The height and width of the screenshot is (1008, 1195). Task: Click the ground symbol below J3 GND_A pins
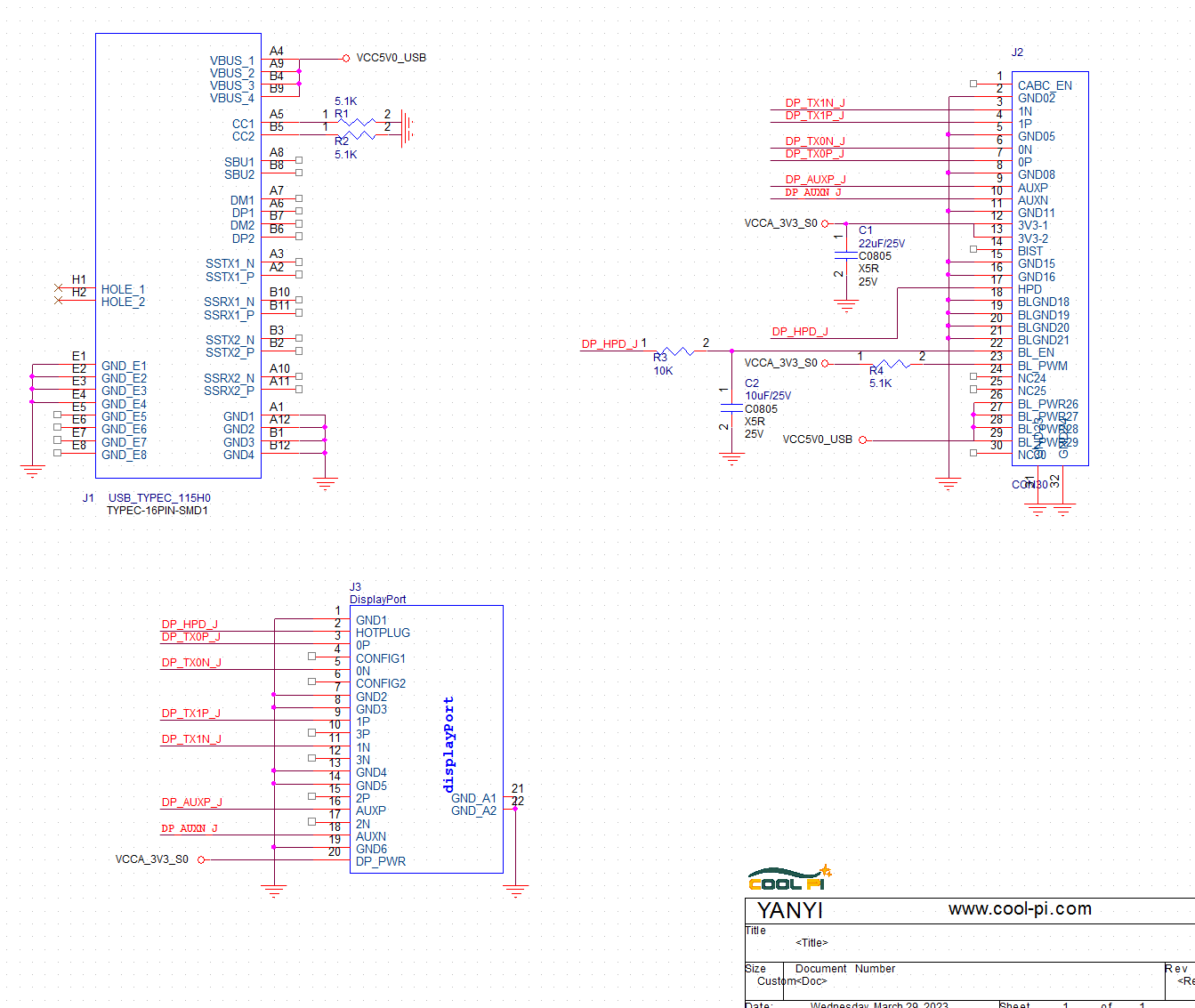pos(515,891)
